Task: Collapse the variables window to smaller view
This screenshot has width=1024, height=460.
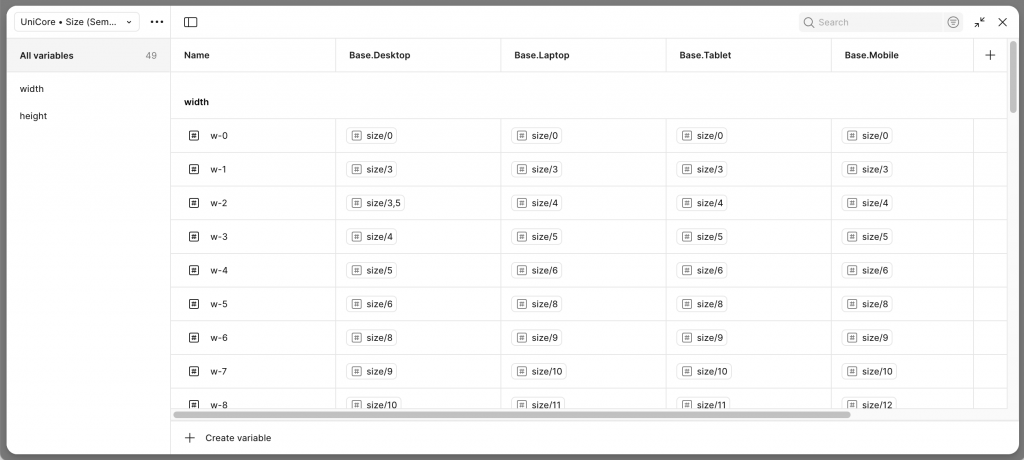Action: point(980,22)
